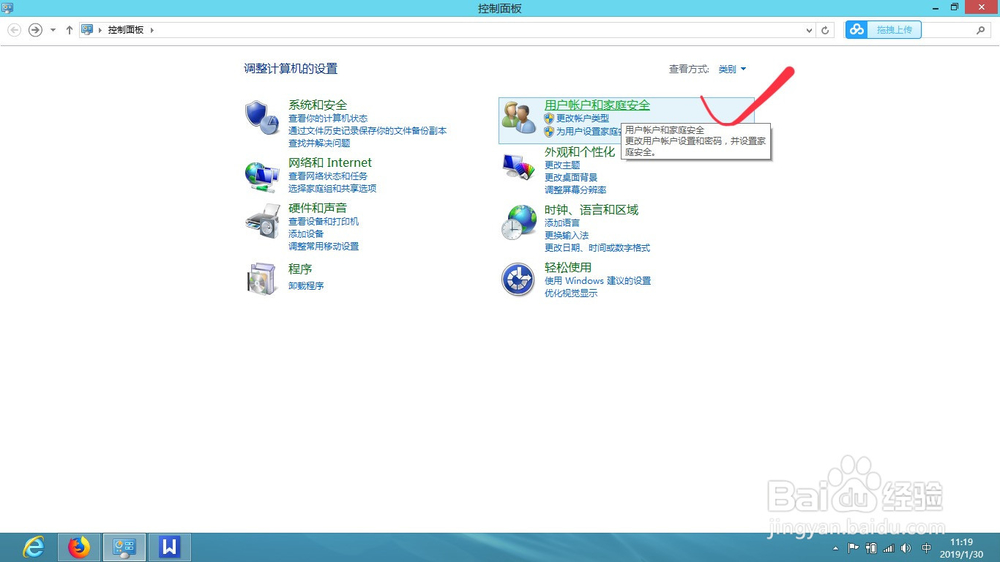This screenshot has width=1000, height=562.
Task: Open 为用户设置家庭安全 link
Action: click(x=589, y=131)
